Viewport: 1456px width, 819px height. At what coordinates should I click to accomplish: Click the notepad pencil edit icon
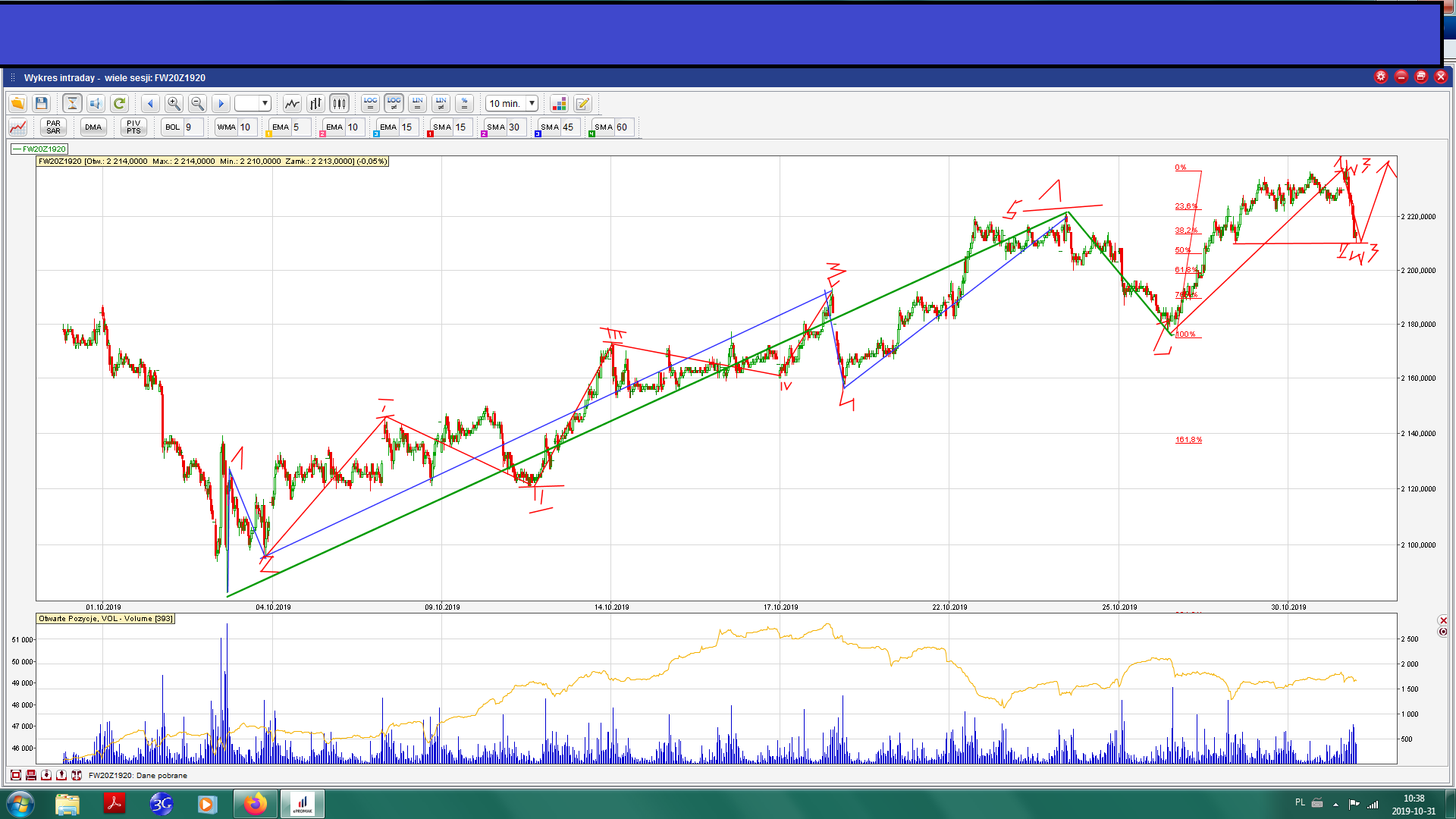[x=582, y=103]
